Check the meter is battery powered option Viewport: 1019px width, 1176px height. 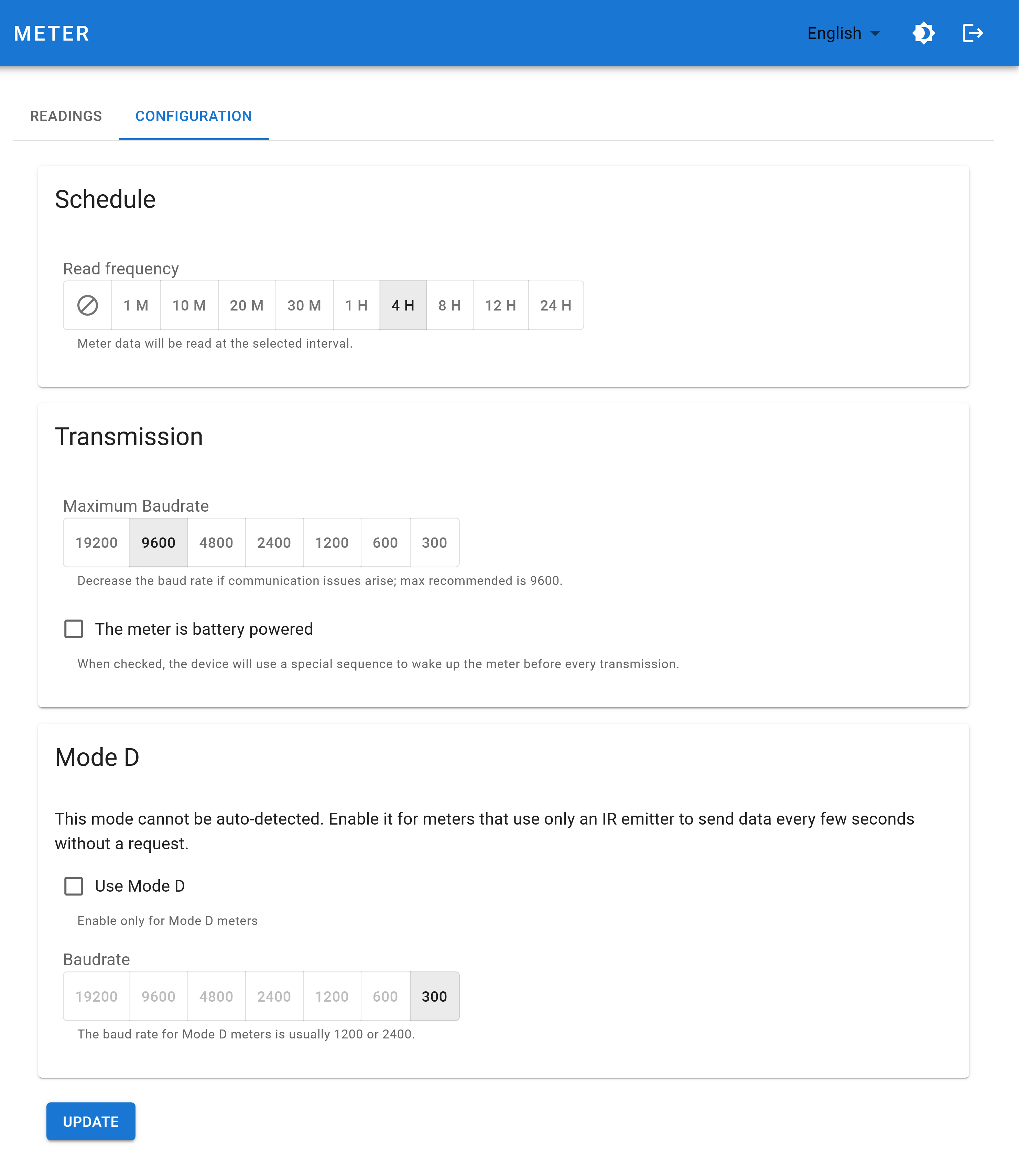coord(73,629)
